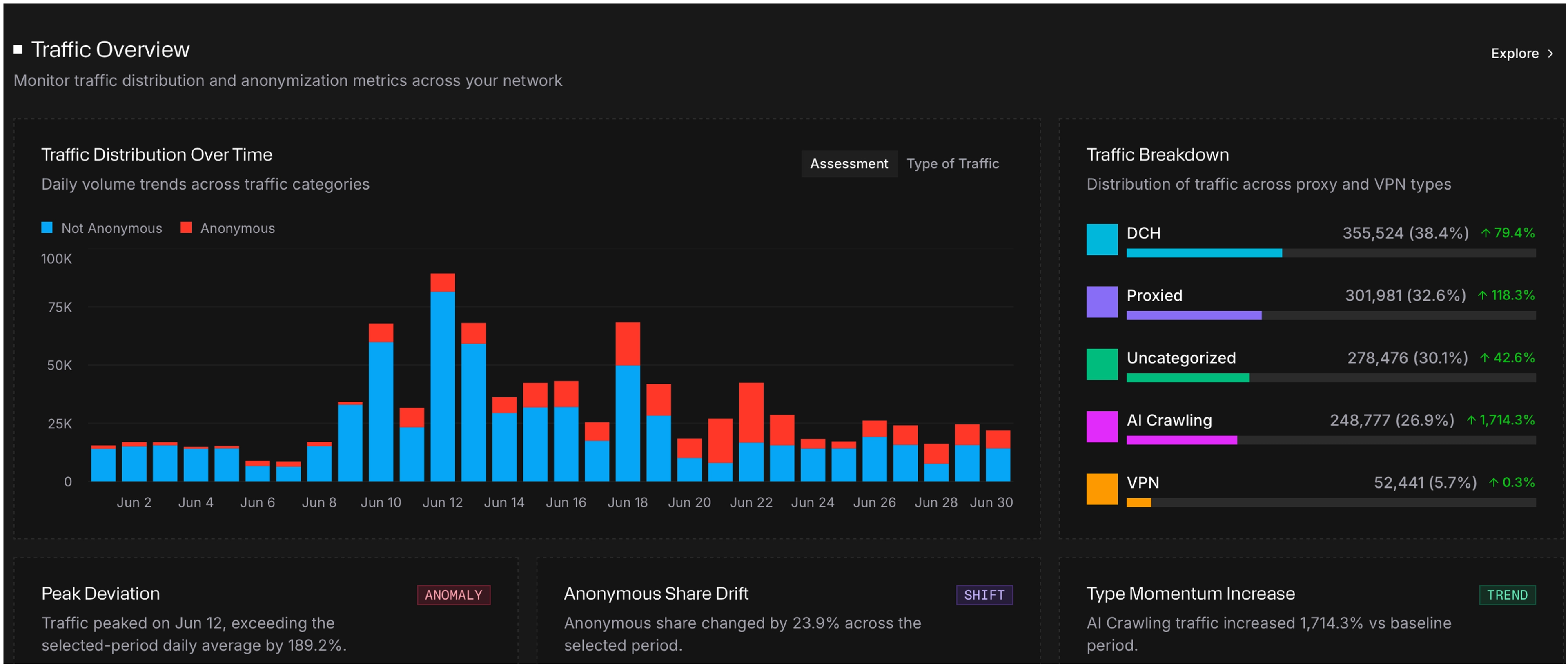The height and width of the screenshot is (665, 1568).
Task: Click the AI Crawling 1,714.3% increase indicator
Action: click(1501, 420)
